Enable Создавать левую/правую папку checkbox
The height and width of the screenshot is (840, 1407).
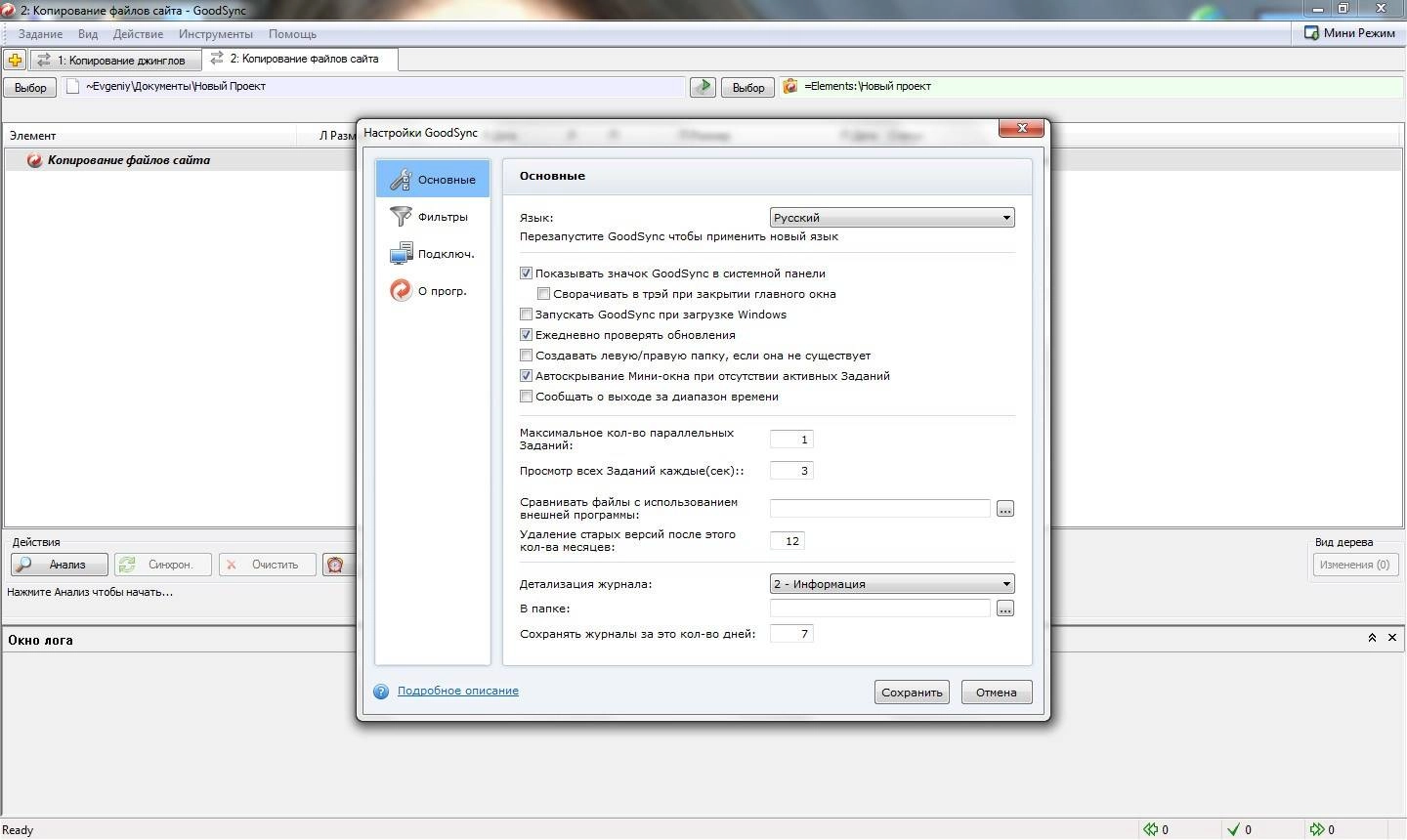click(526, 356)
